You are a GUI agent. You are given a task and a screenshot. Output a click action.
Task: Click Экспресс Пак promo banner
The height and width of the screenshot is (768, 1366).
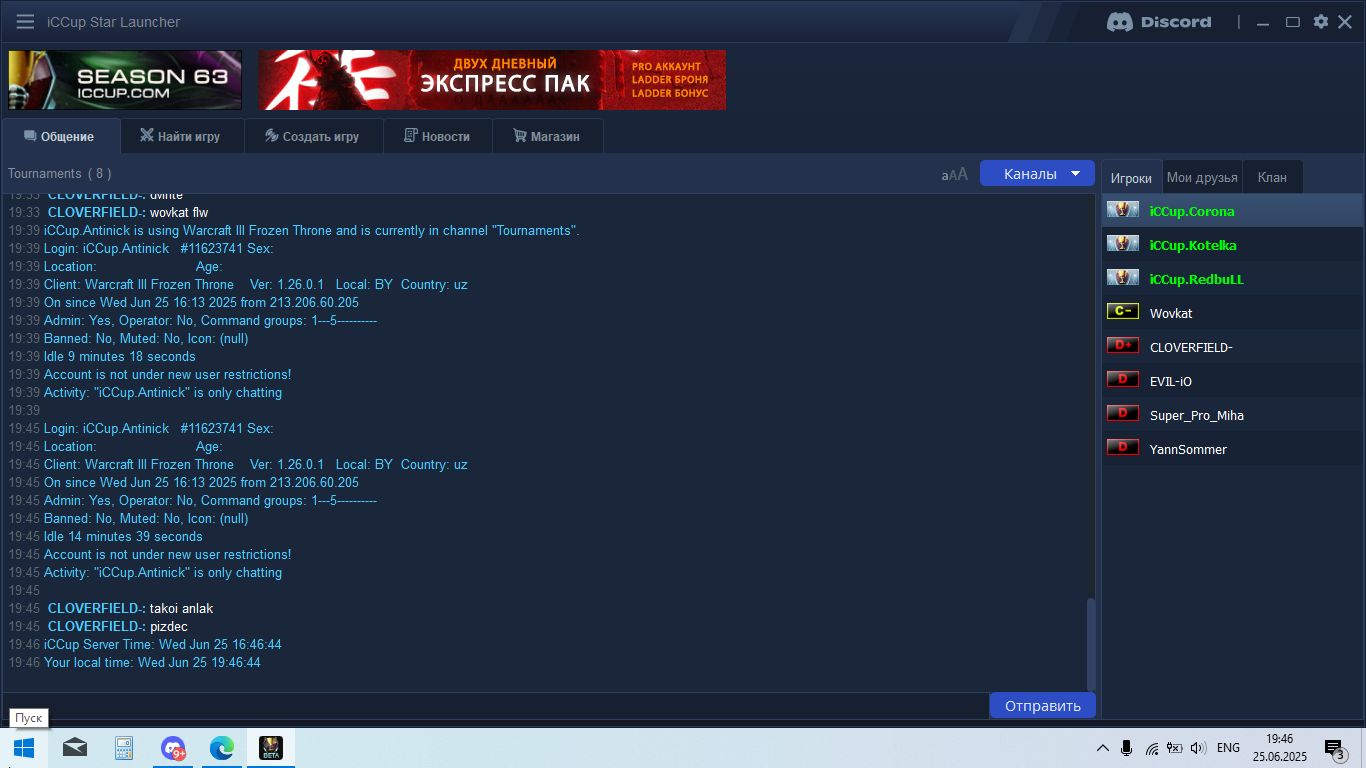(x=492, y=80)
